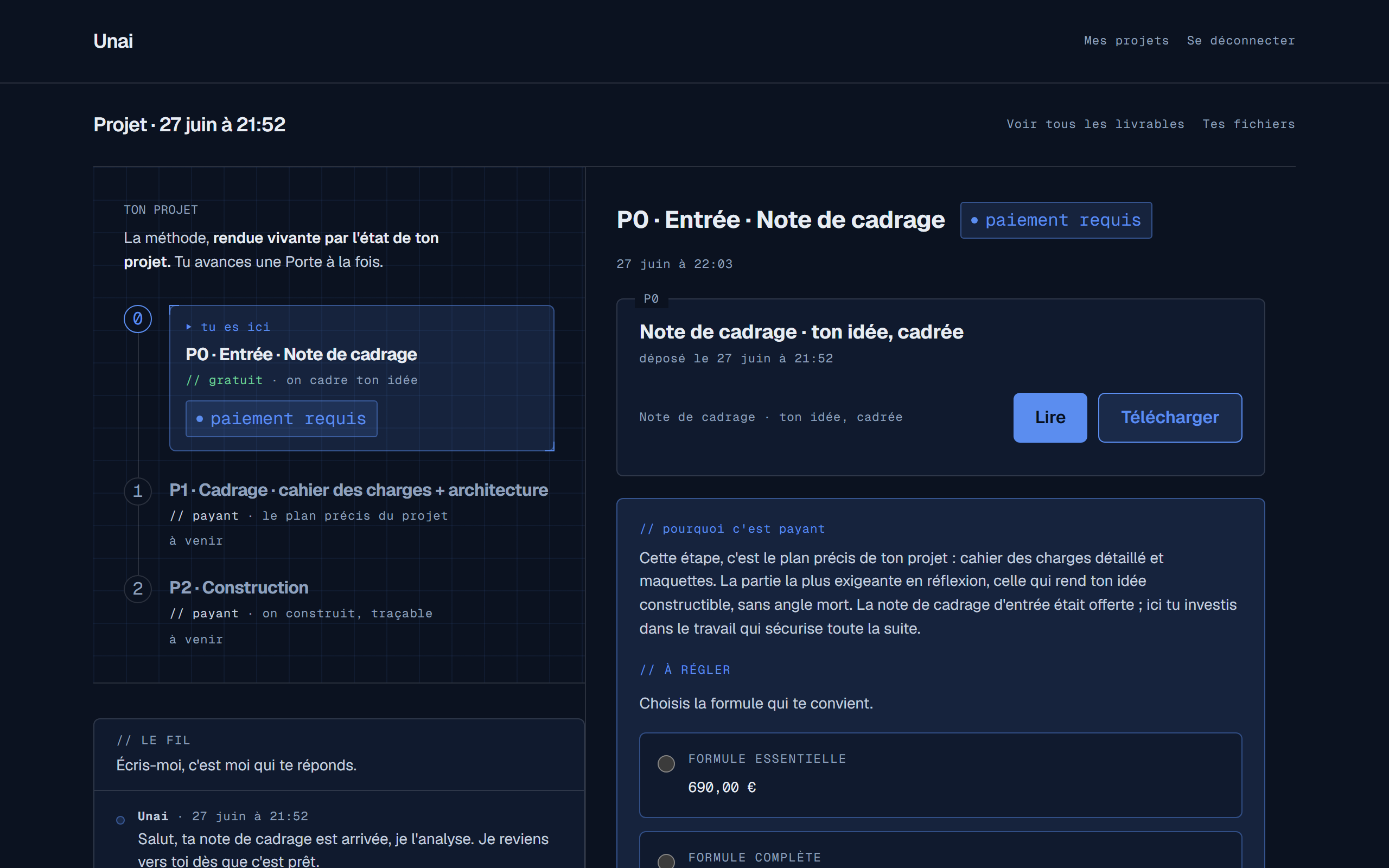Open Tes fichiers
Image resolution: width=1389 pixels, height=868 pixels.
click(x=1248, y=124)
